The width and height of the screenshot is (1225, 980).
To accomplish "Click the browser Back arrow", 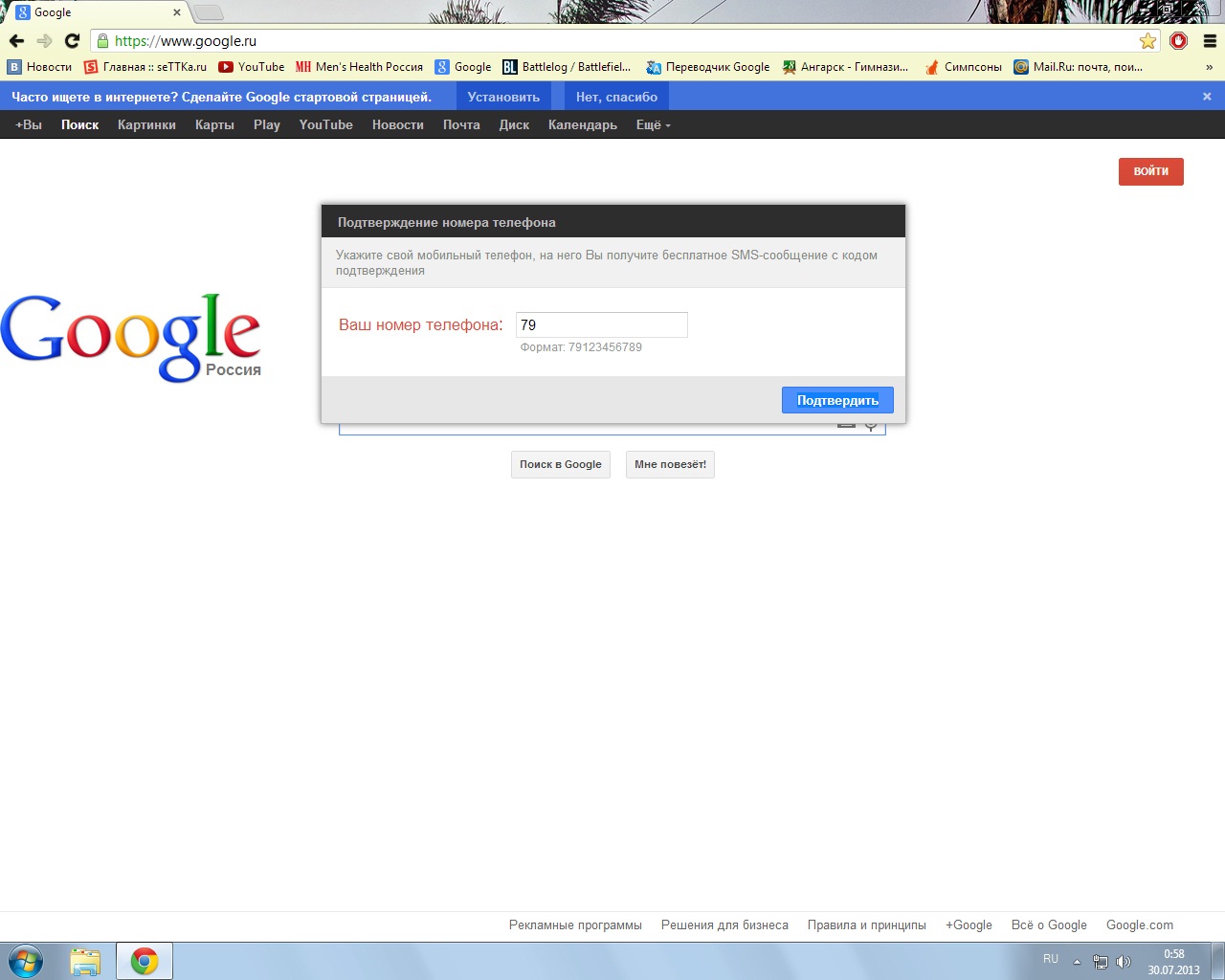I will point(16,41).
